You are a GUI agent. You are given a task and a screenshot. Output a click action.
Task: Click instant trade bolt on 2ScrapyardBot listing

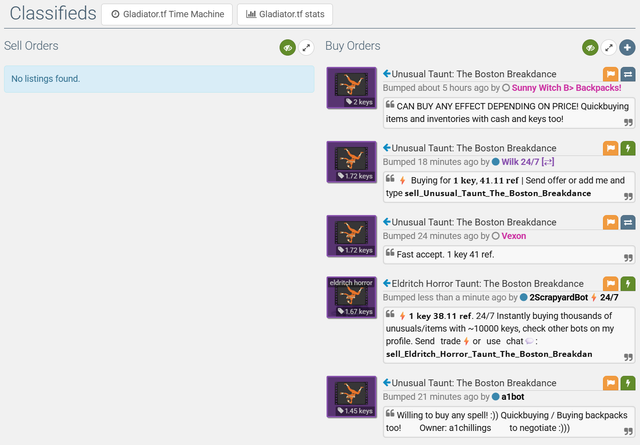(x=628, y=283)
